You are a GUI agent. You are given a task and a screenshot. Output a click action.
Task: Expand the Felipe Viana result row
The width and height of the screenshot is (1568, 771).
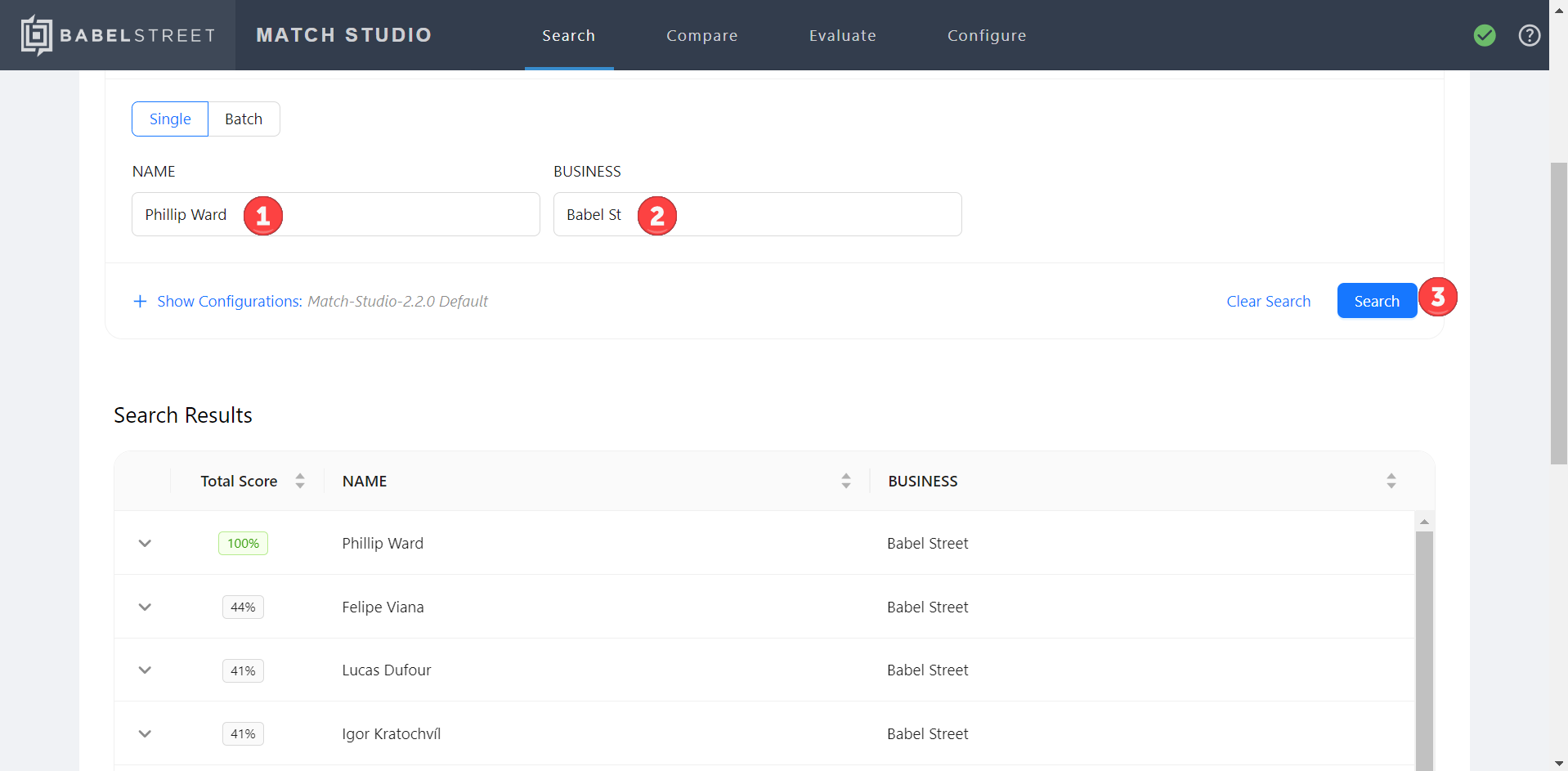(145, 607)
